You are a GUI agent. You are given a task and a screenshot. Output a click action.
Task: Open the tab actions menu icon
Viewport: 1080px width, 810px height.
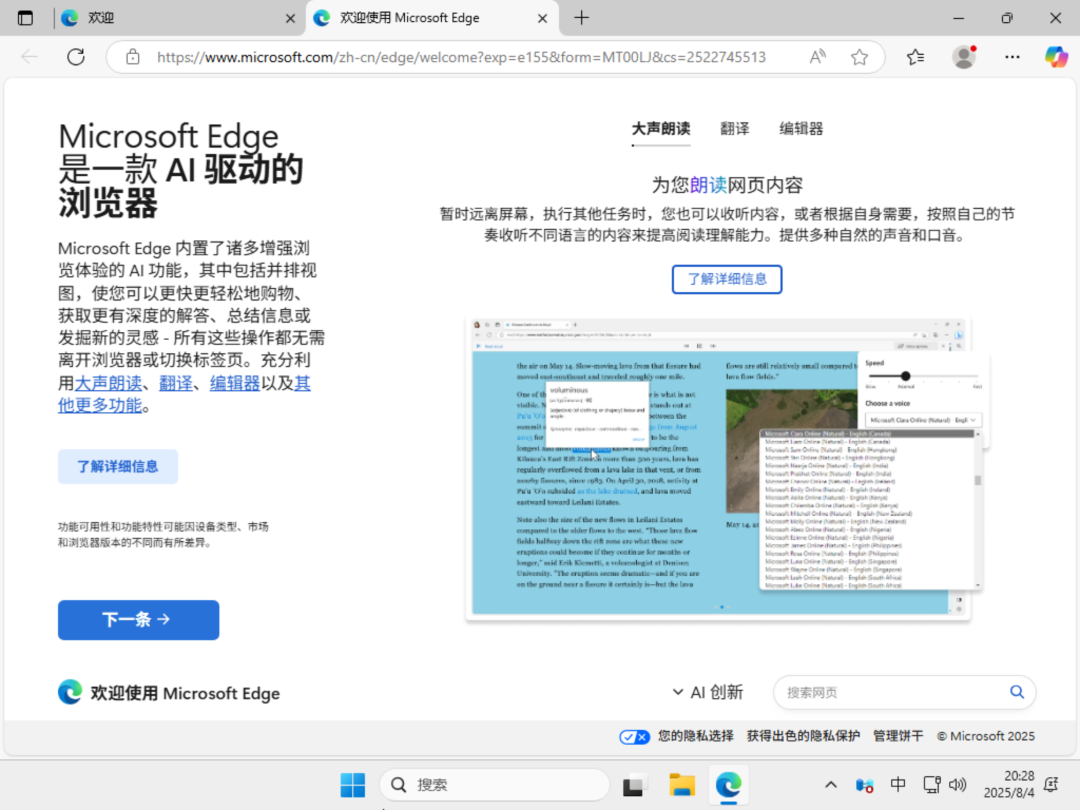click(x=25, y=18)
